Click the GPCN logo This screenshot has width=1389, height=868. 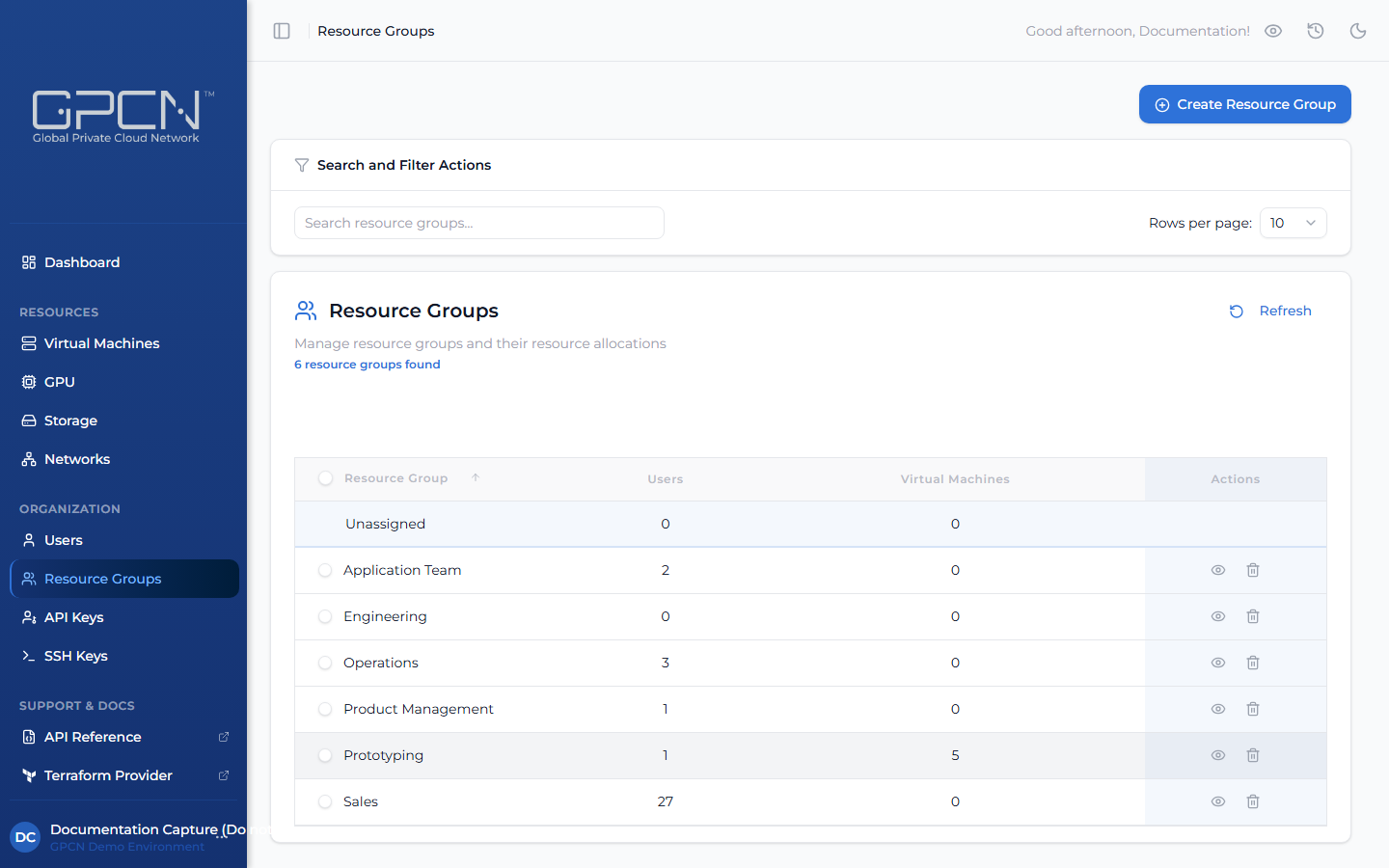point(123,116)
